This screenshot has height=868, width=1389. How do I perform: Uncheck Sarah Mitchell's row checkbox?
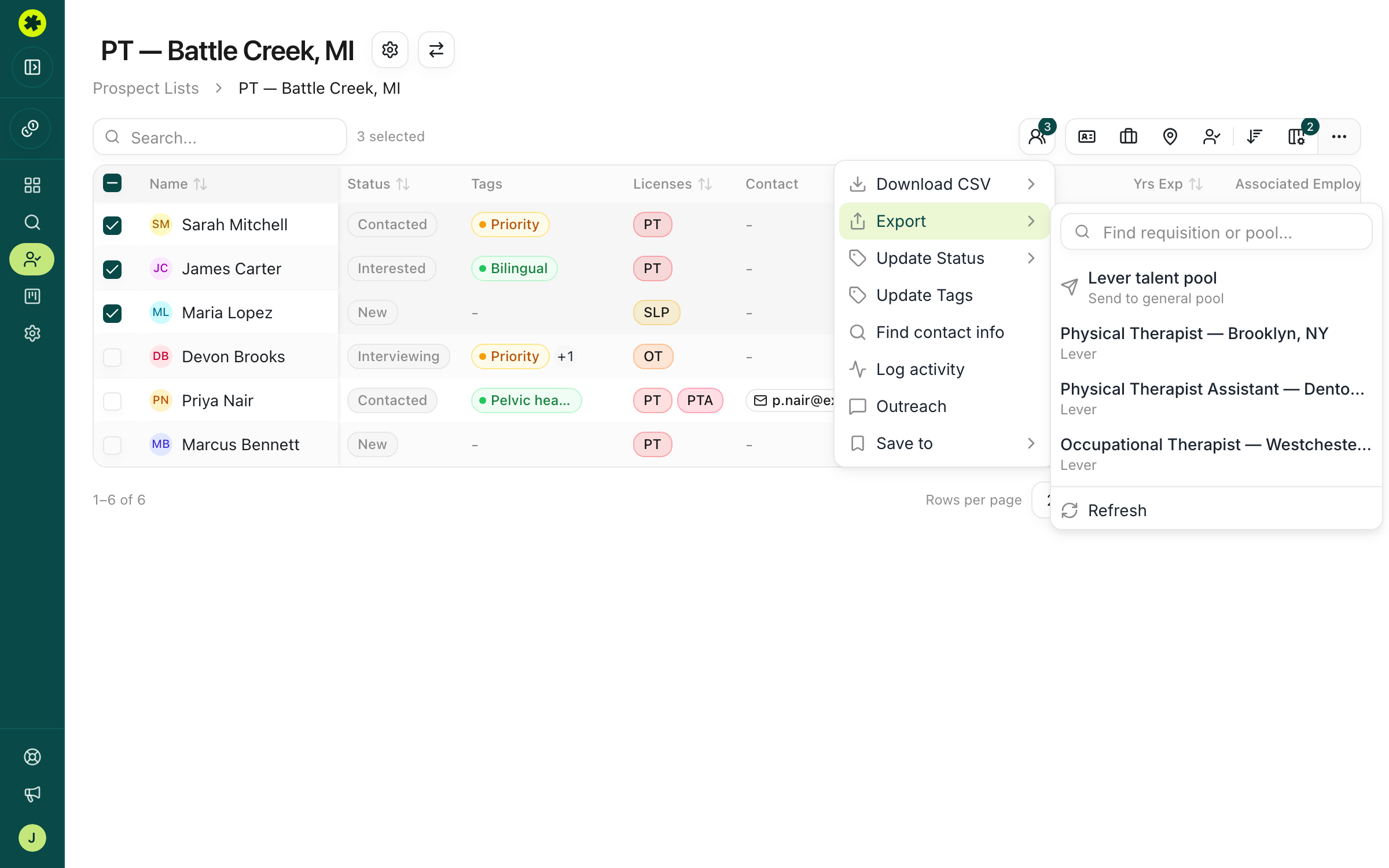point(112,225)
